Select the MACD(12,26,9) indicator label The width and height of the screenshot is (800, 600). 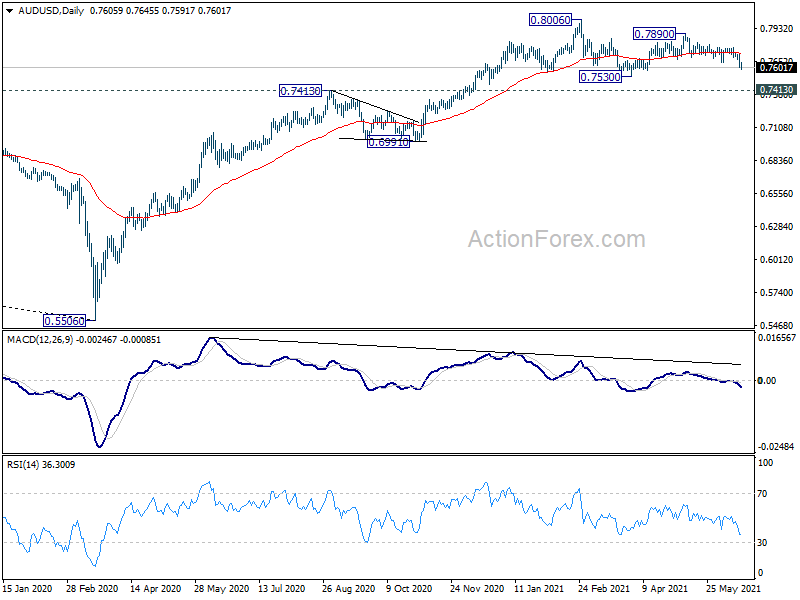click(x=40, y=340)
